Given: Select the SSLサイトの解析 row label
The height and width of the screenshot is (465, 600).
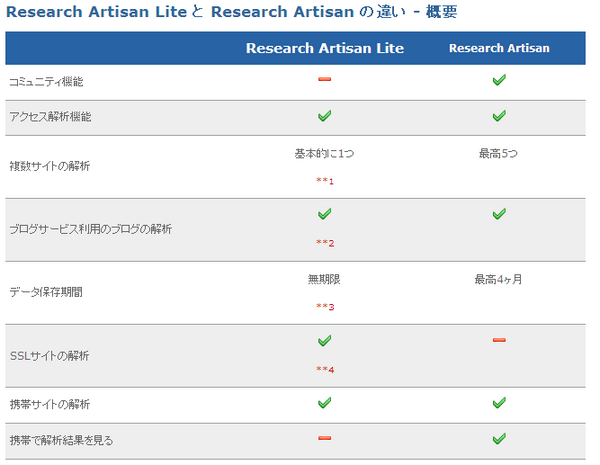Looking at the screenshot, I should pos(49,356).
